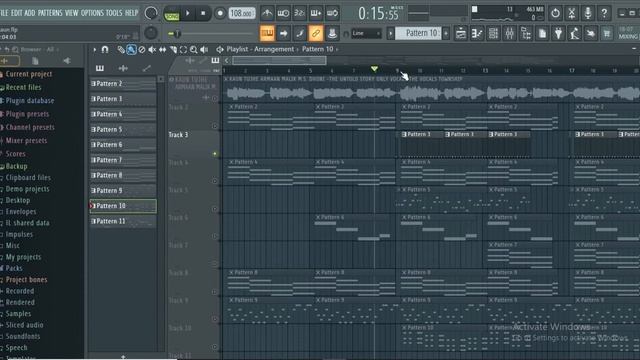This screenshot has width=640, height=360.
Task: Click the Record button in transport
Action: tap(220, 13)
